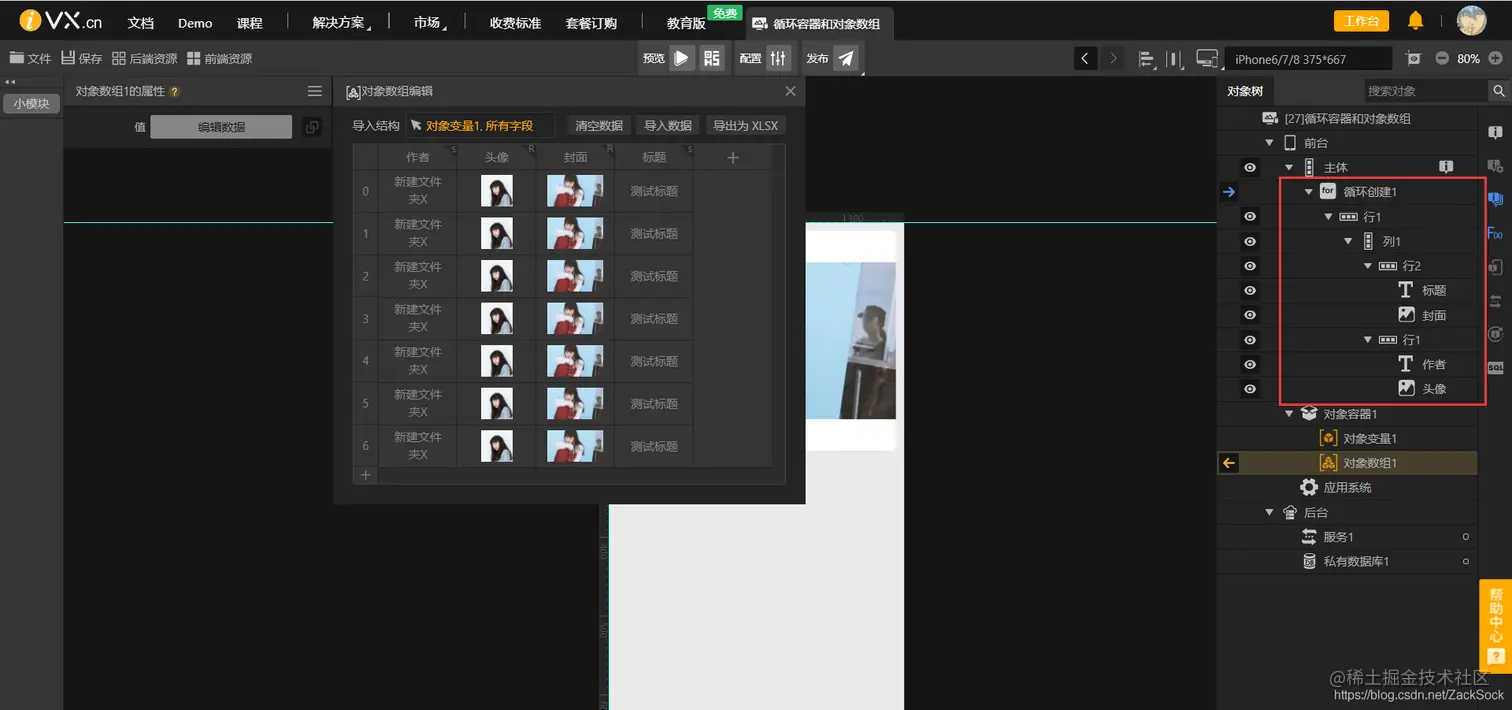Expand the 市场 dropdown menu
Image resolution: width=1512 pixels, height=710 pixels.
coord(428,22)
